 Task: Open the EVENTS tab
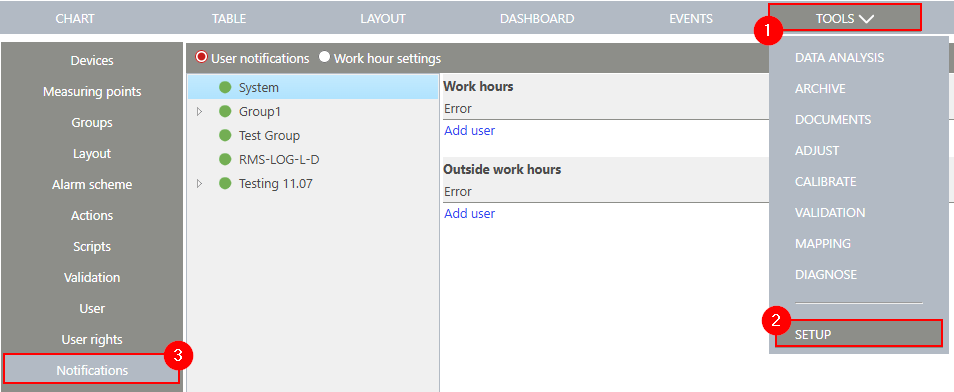[x=691, y=18]
